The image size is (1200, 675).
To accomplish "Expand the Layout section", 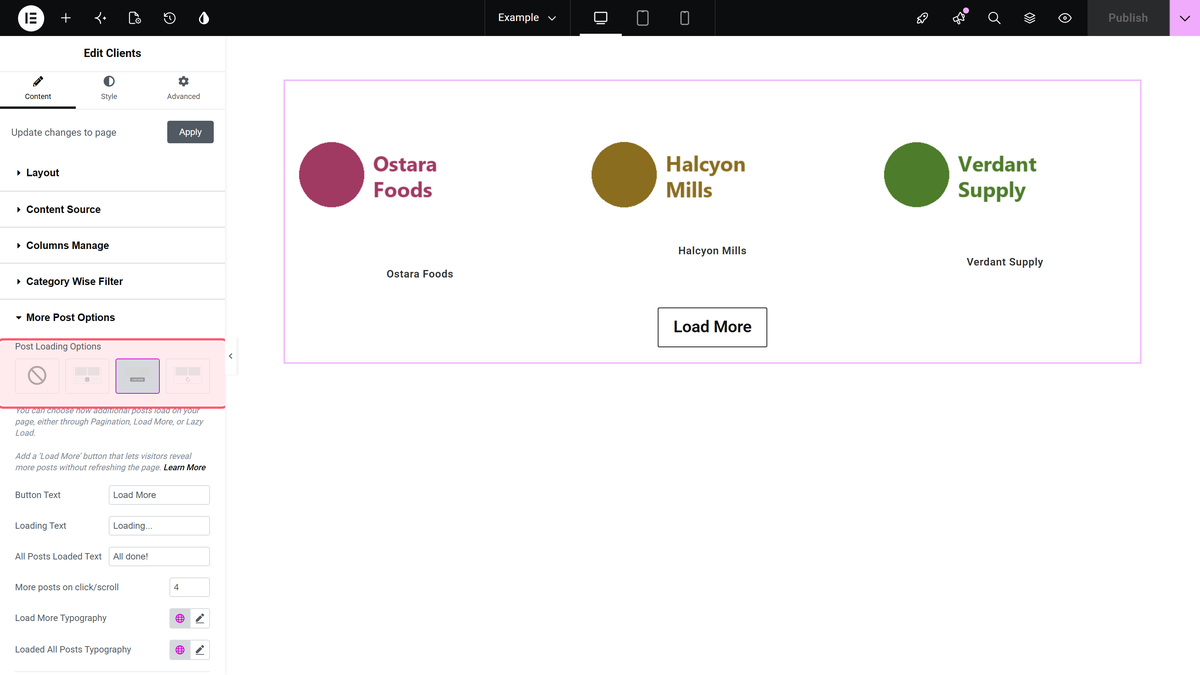I will [x=113, y=173].
